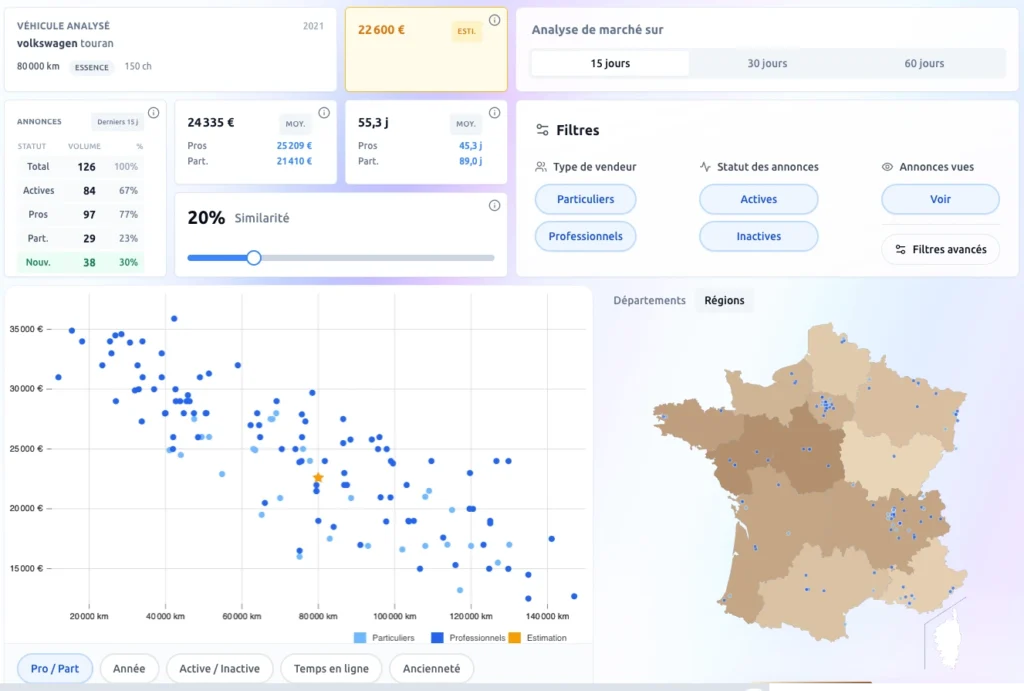Click info icon on Similarité card
Screen dimensions: 1024x691
pos(494,206)
